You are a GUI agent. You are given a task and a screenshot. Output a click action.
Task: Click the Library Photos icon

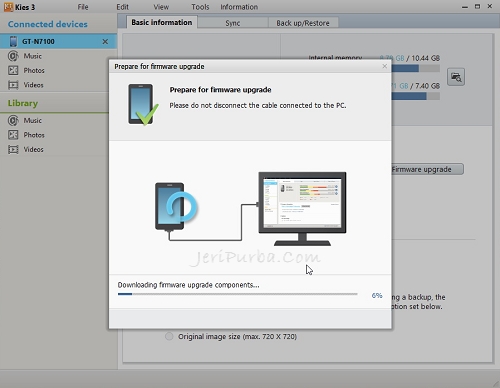(13, 135)
